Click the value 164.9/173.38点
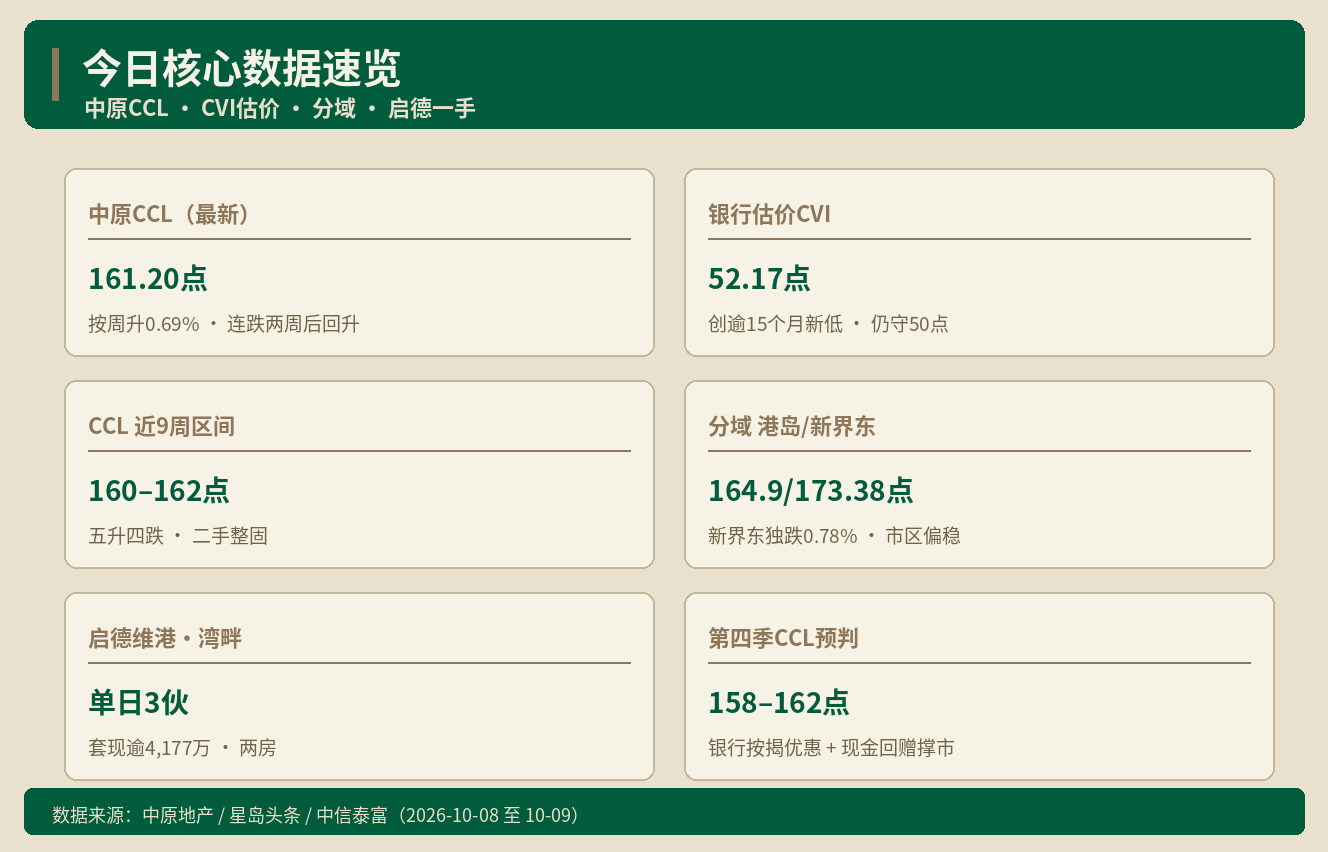The width and height of the screenshot is (1328, 852). tap(810, 490)
